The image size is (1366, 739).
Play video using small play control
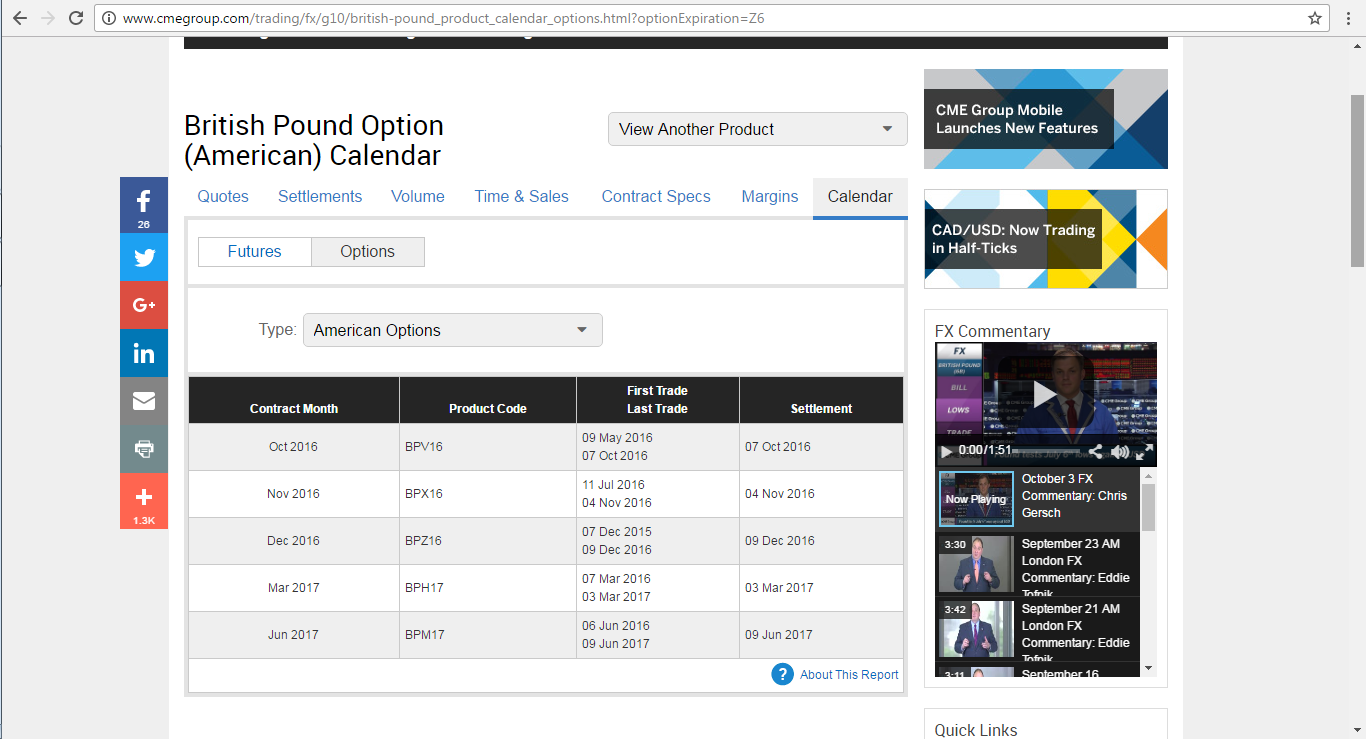coord(947,451)
